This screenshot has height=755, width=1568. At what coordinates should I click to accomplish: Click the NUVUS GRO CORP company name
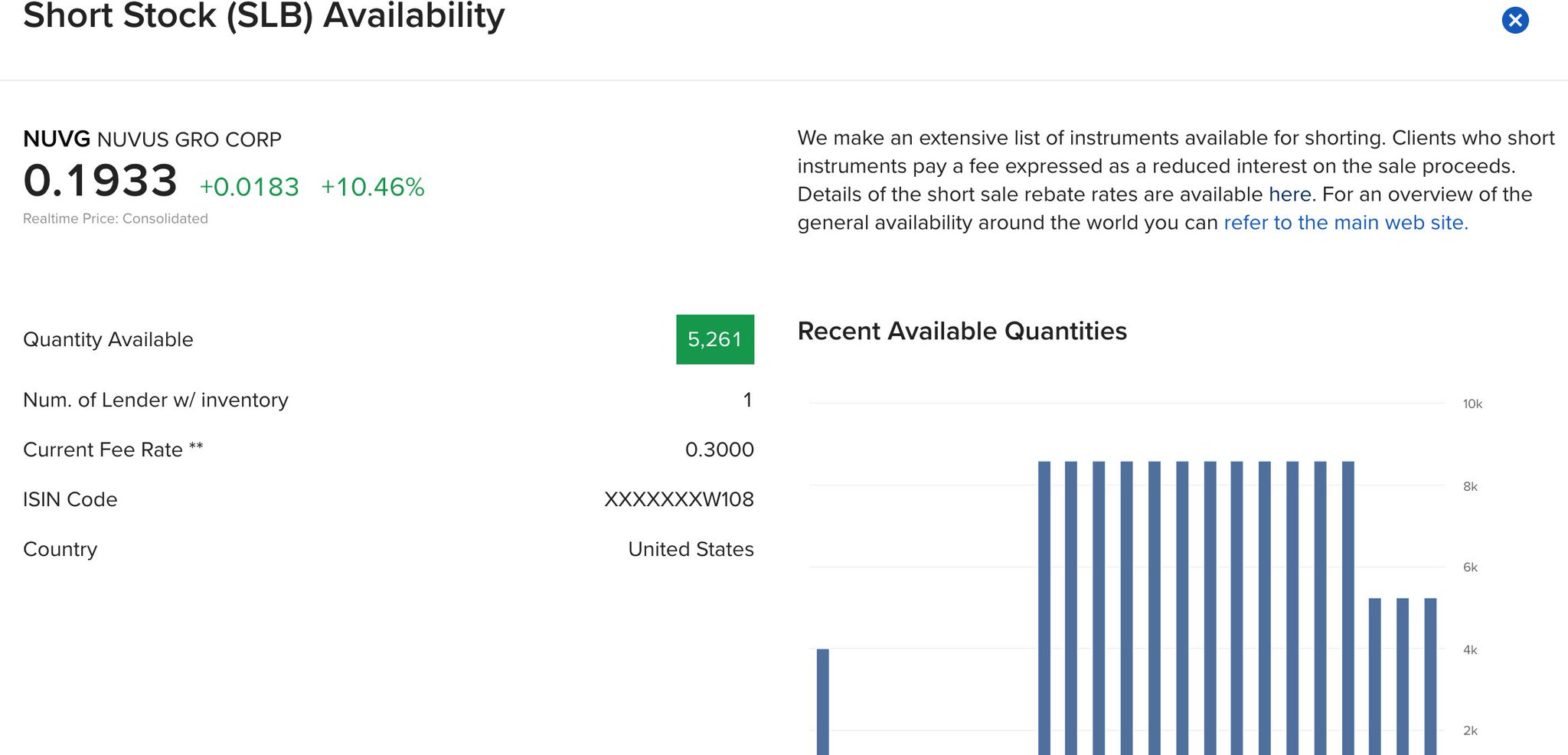click(189, 139)
